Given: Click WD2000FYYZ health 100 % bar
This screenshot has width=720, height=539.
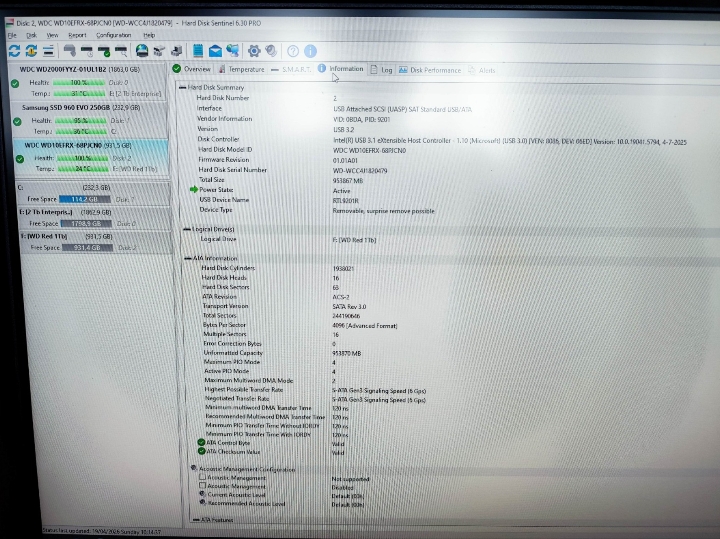Looking at the screenshot, I should click(x=79, y=83).
